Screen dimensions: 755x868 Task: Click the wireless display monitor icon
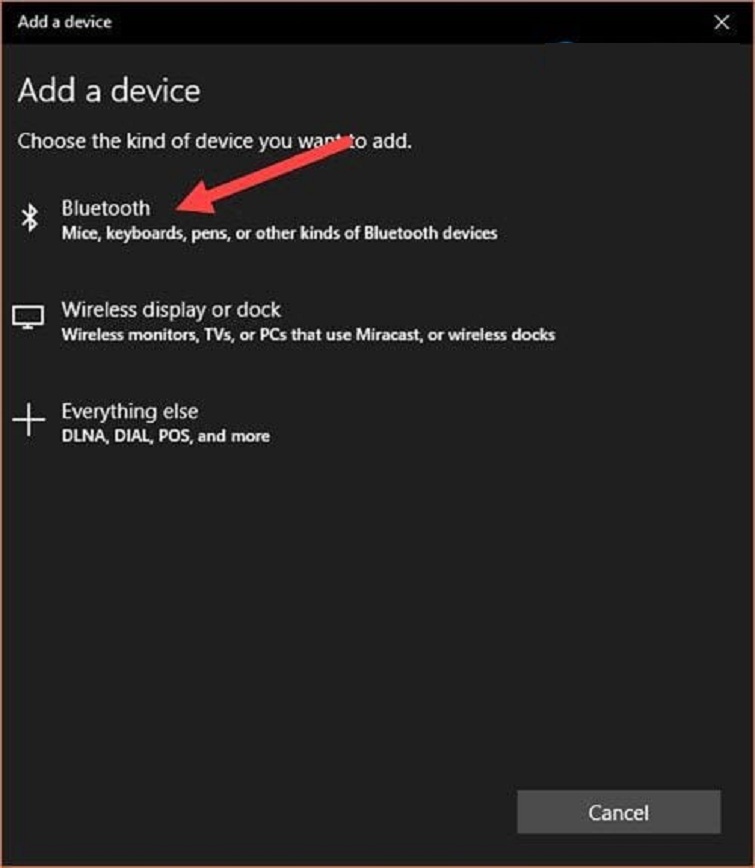(28, 317)
